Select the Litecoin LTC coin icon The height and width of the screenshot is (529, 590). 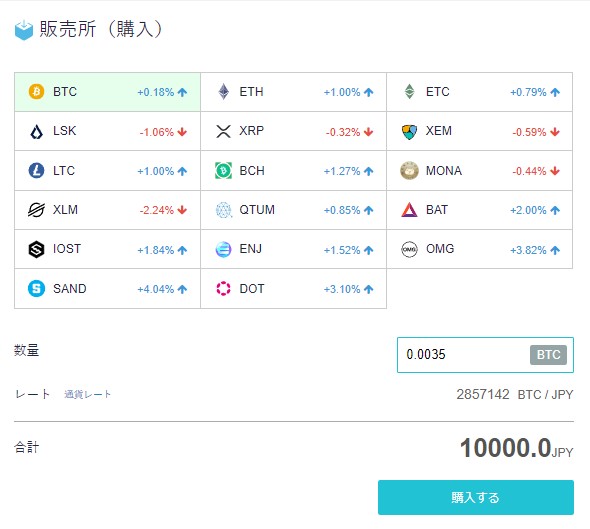point(36,170)
